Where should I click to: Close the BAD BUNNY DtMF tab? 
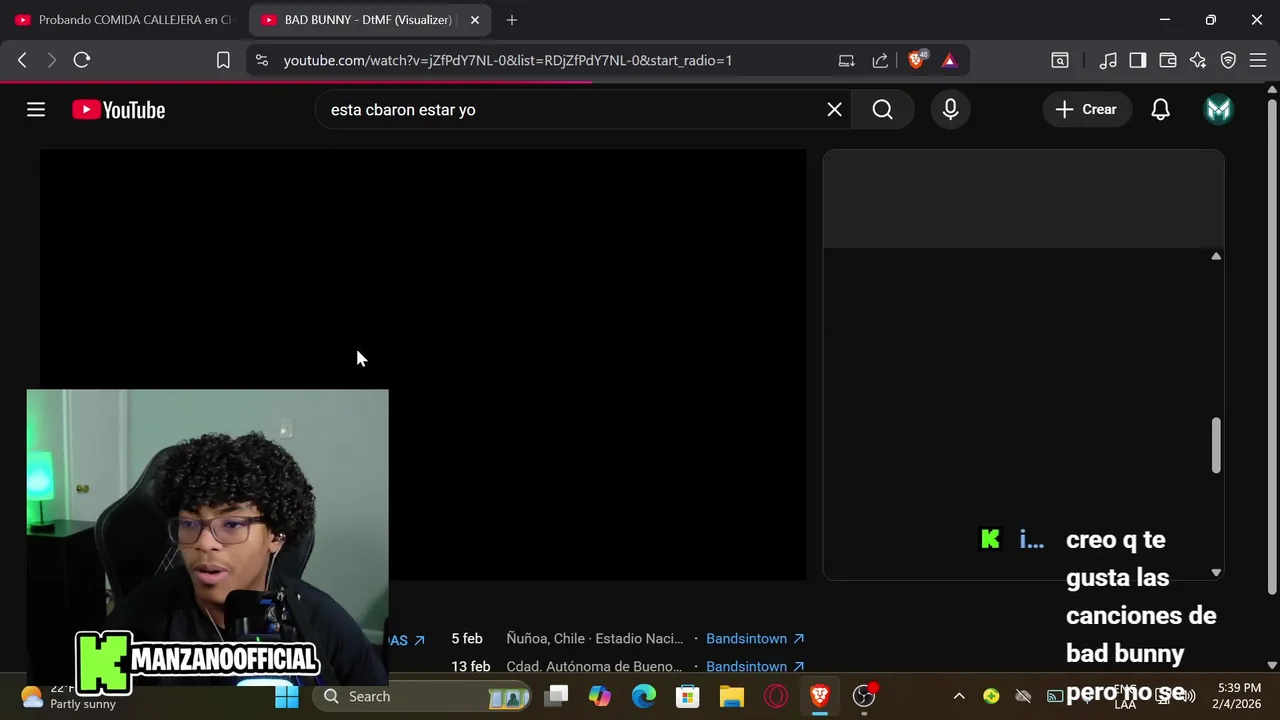(x=475, y=20)
